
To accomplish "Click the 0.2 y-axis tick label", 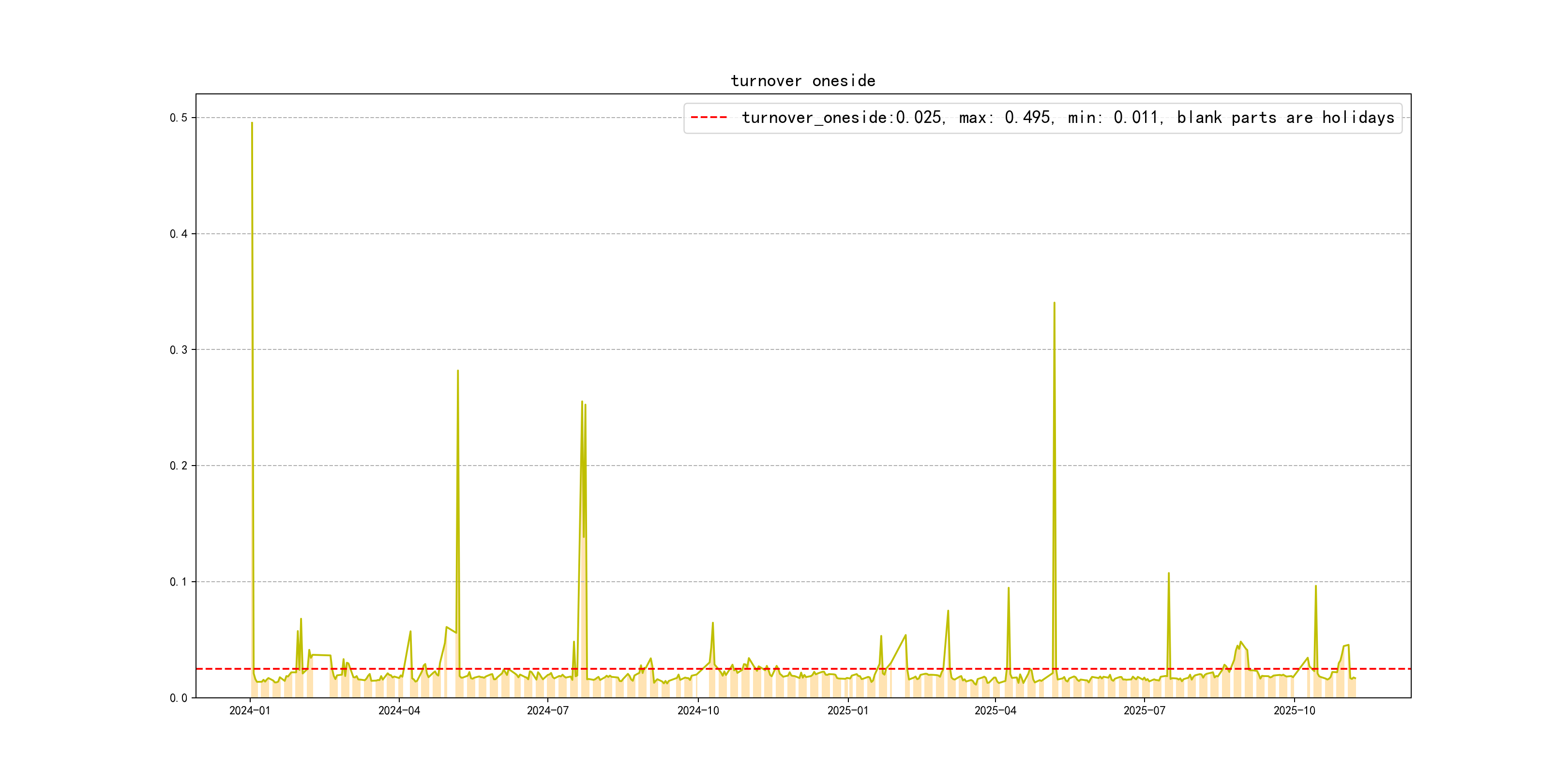I will tap(178, 466).
